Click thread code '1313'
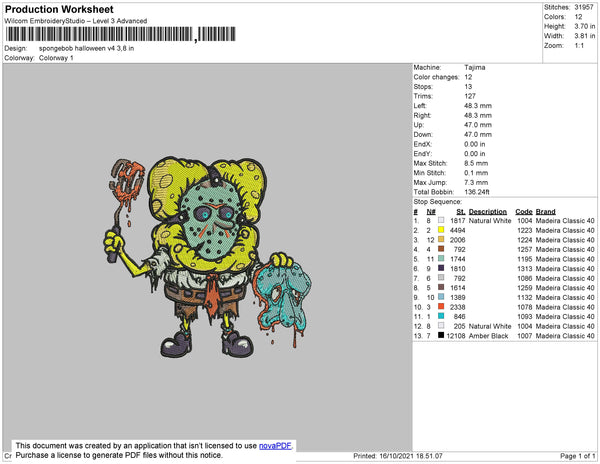 (525, 269)
